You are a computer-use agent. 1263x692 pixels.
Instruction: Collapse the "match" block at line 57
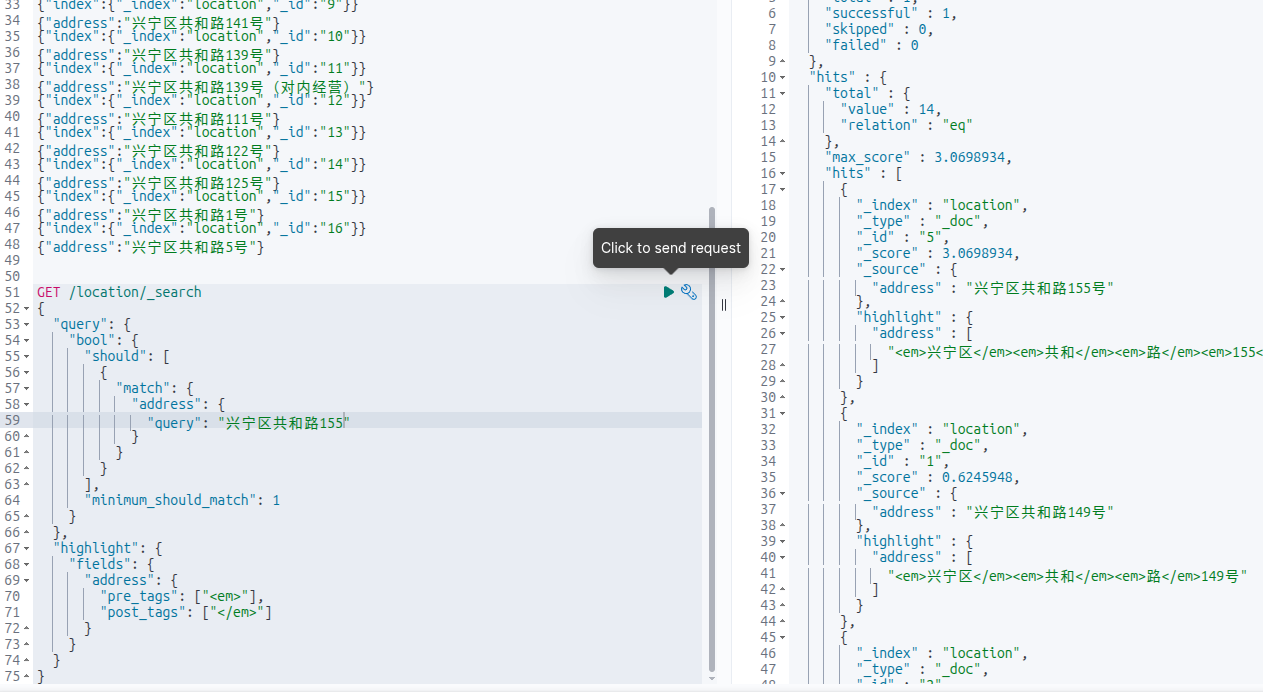click(x=26, y=388)
